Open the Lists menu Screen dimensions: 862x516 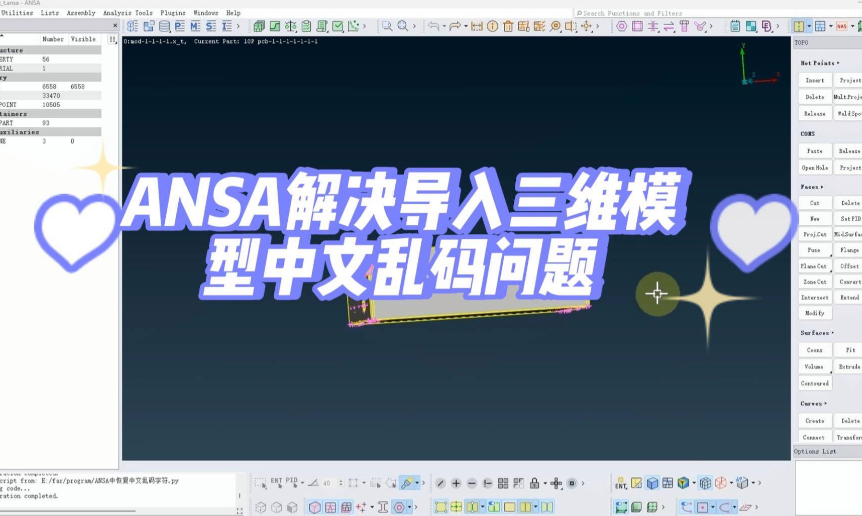[x=49, y=13]
